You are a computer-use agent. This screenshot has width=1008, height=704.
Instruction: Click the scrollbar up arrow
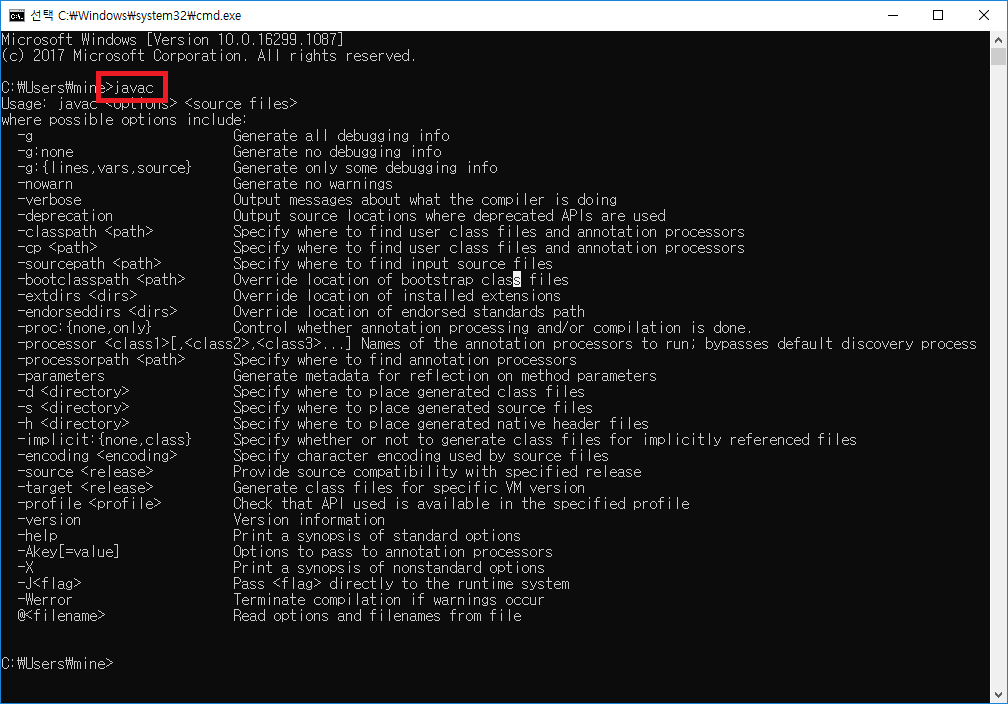coord(998,40)
